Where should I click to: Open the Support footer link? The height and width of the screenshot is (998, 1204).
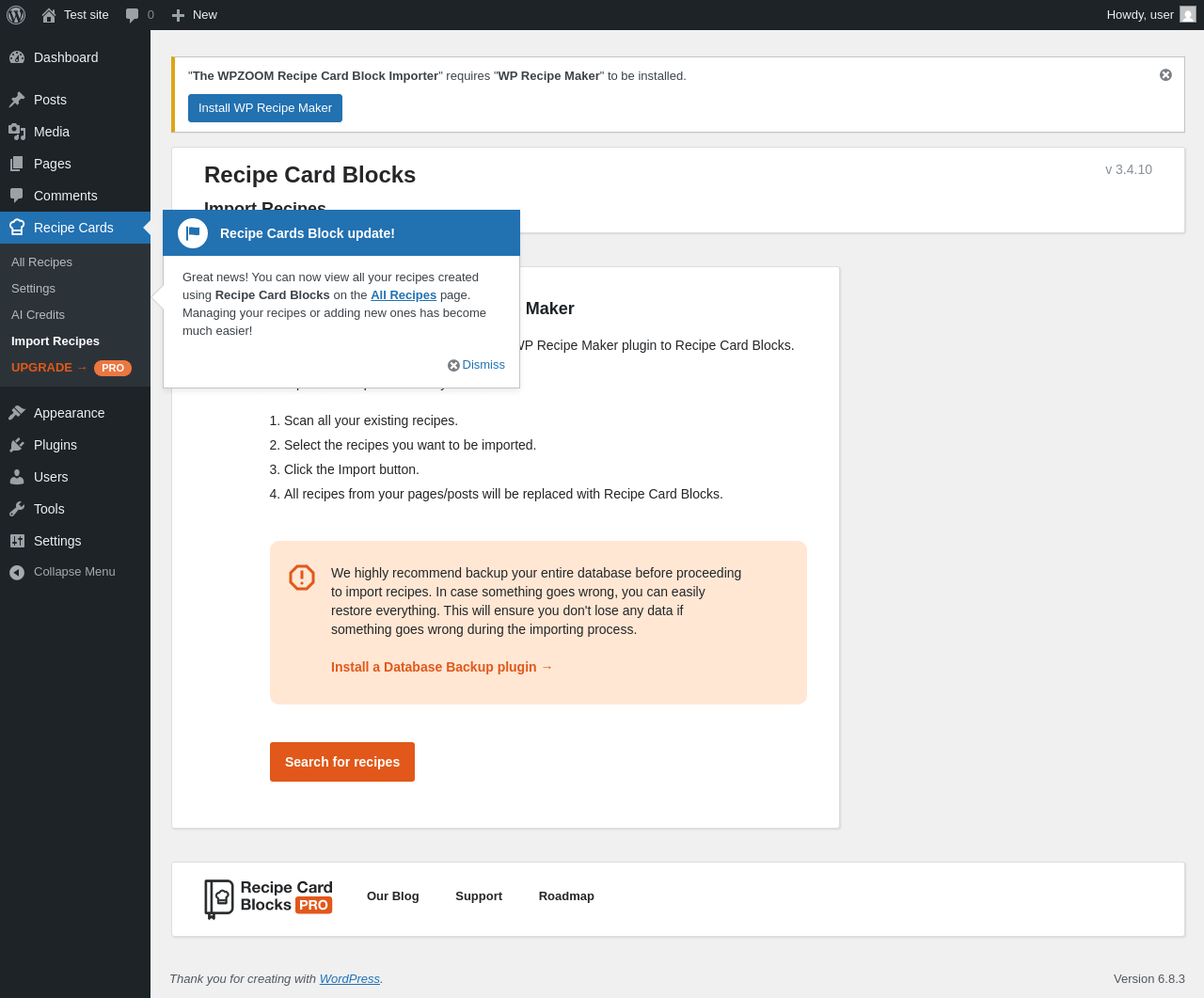(479, 896)
